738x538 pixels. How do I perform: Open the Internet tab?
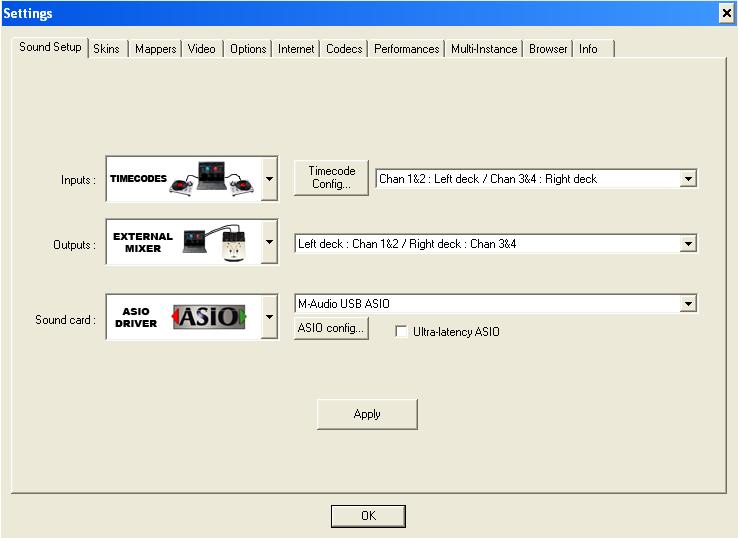coord(296,49)
